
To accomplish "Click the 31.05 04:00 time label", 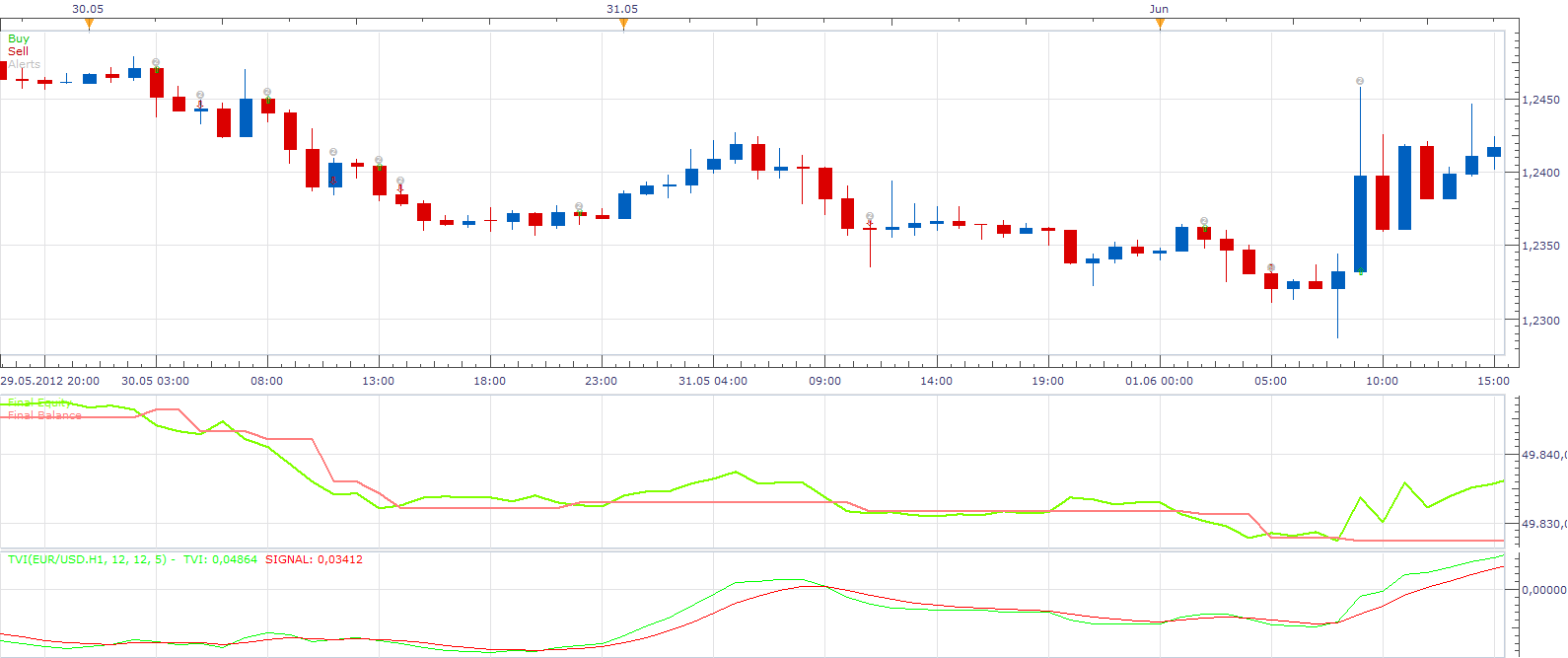I will (x=713, y=381).
